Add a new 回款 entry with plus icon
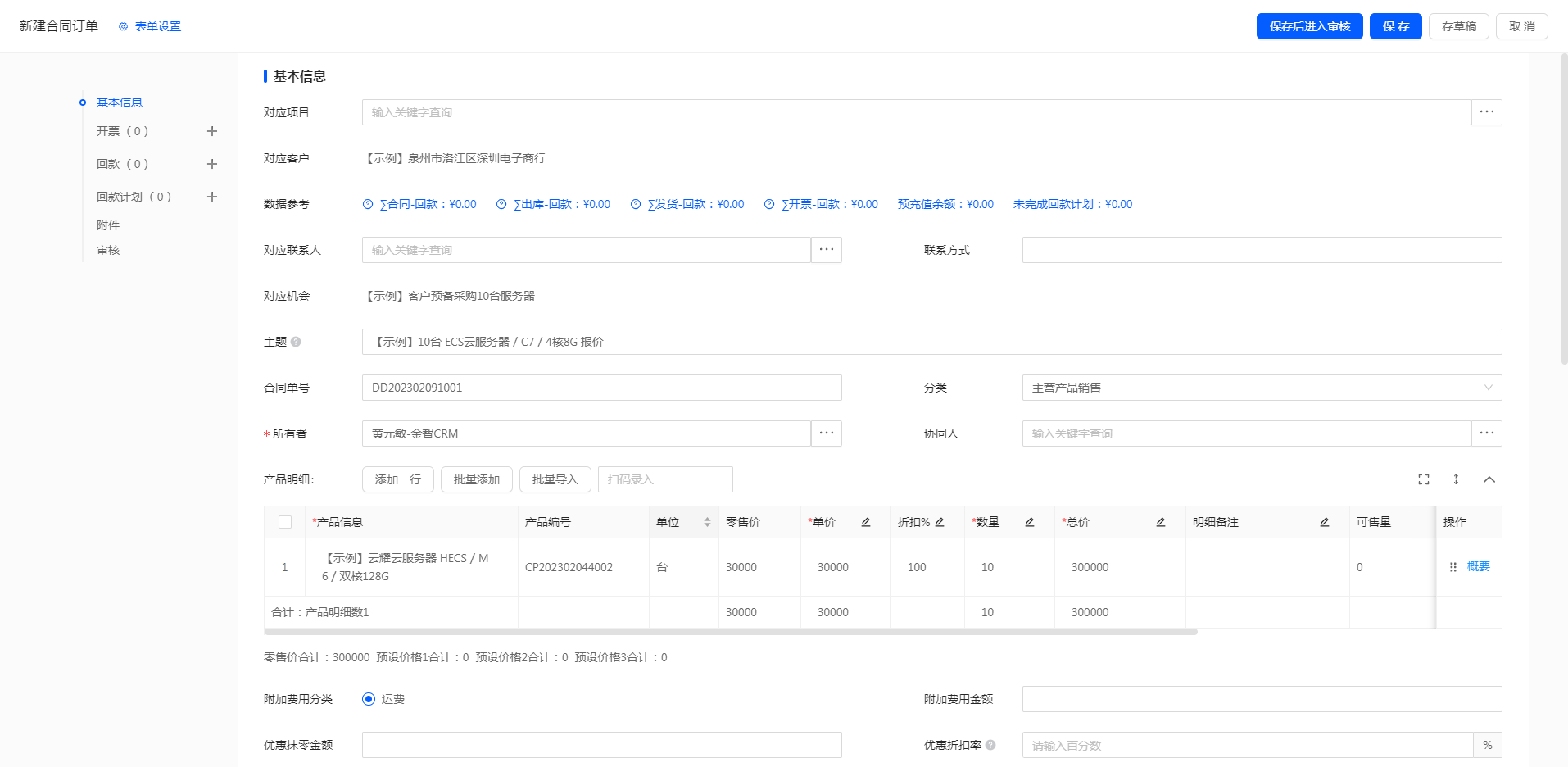Screen dimensions: 1568x767 point(212,164)
